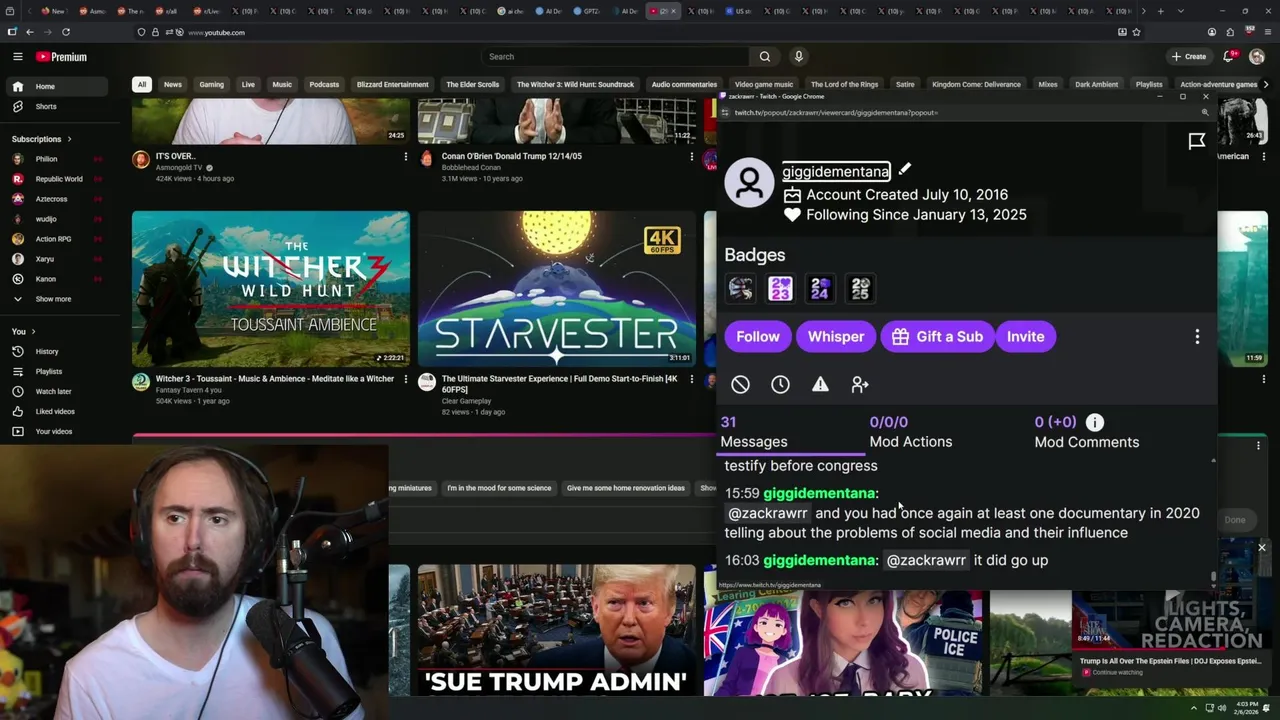Click the voice search microphone icon
1280x720 pixels.
tap(798, 57)
